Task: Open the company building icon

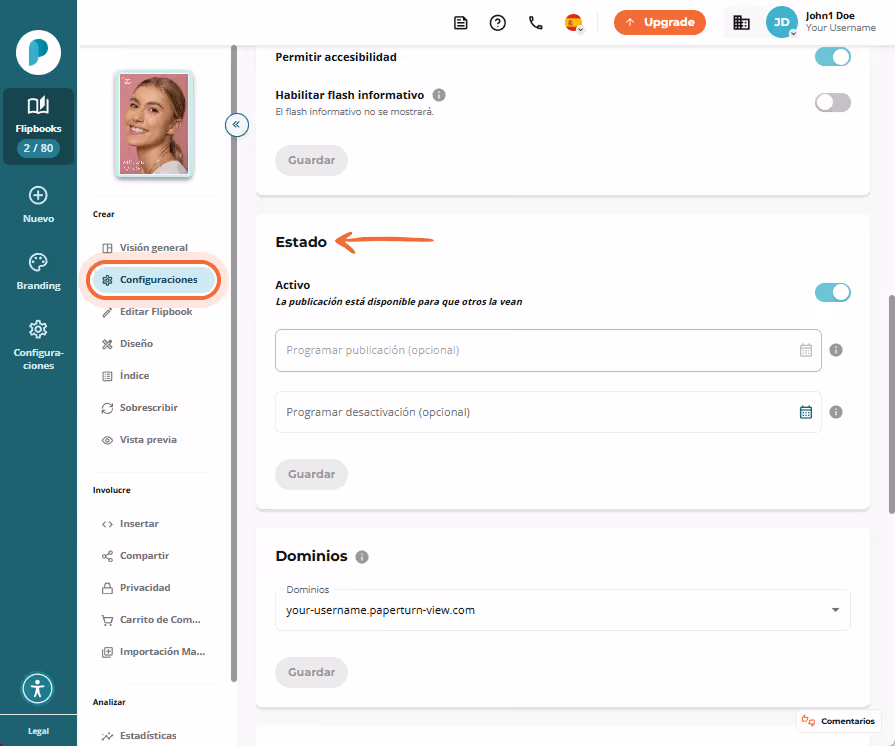Action: 741,23
